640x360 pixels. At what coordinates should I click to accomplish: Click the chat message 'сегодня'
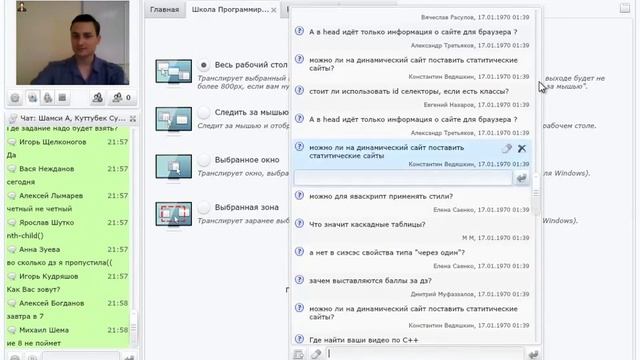(x=21, y=182)
